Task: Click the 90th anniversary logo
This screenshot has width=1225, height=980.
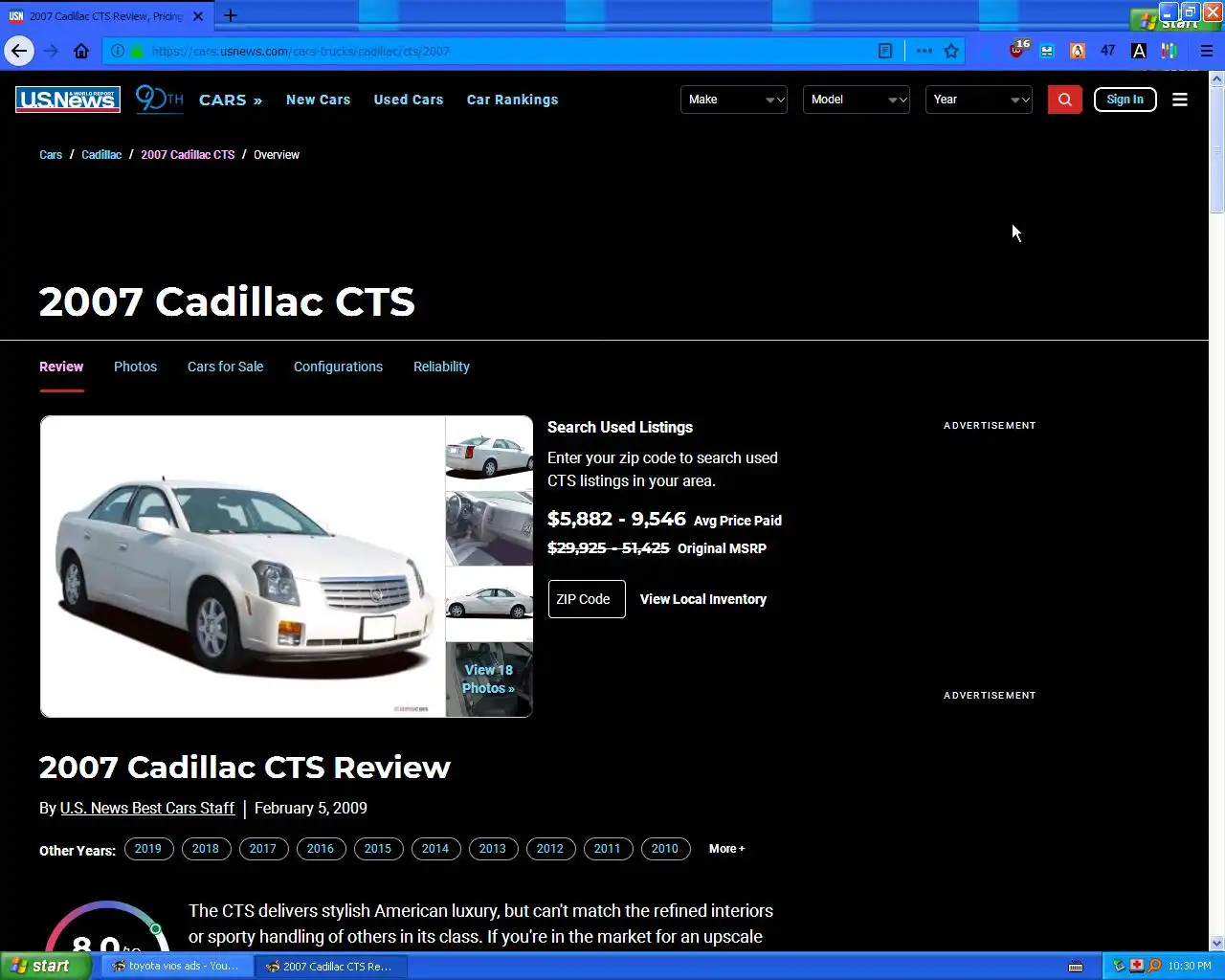Action: 159,99
